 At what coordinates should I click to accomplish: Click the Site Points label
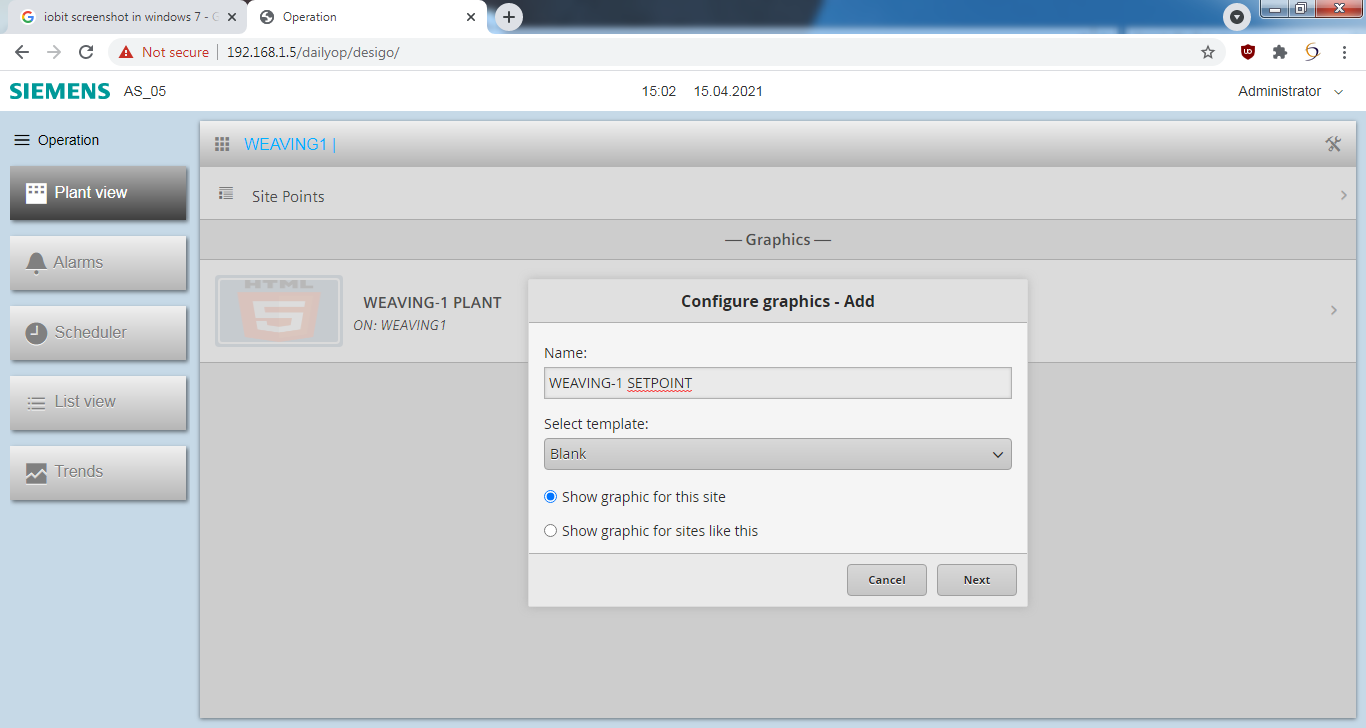tap(288, 196)
